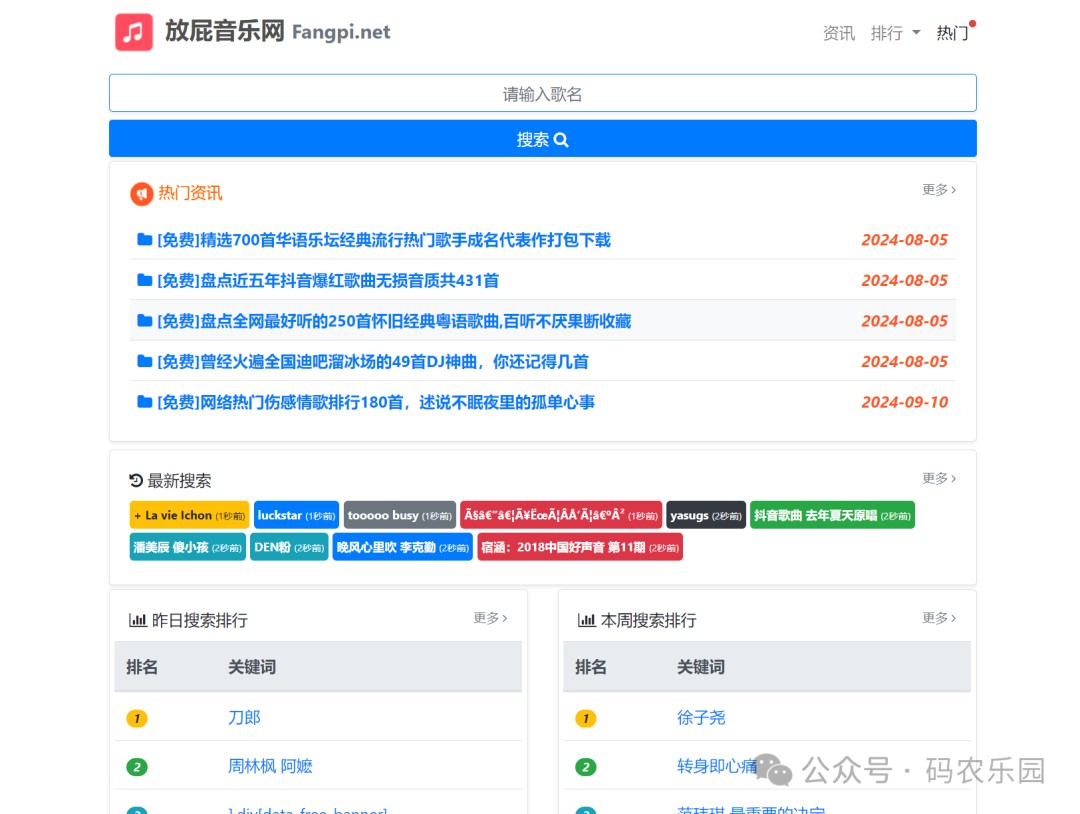This screenshot has width=1080, height=814.
Task: Select the dark yasugs search tag
Action: [x=706, y=515]
